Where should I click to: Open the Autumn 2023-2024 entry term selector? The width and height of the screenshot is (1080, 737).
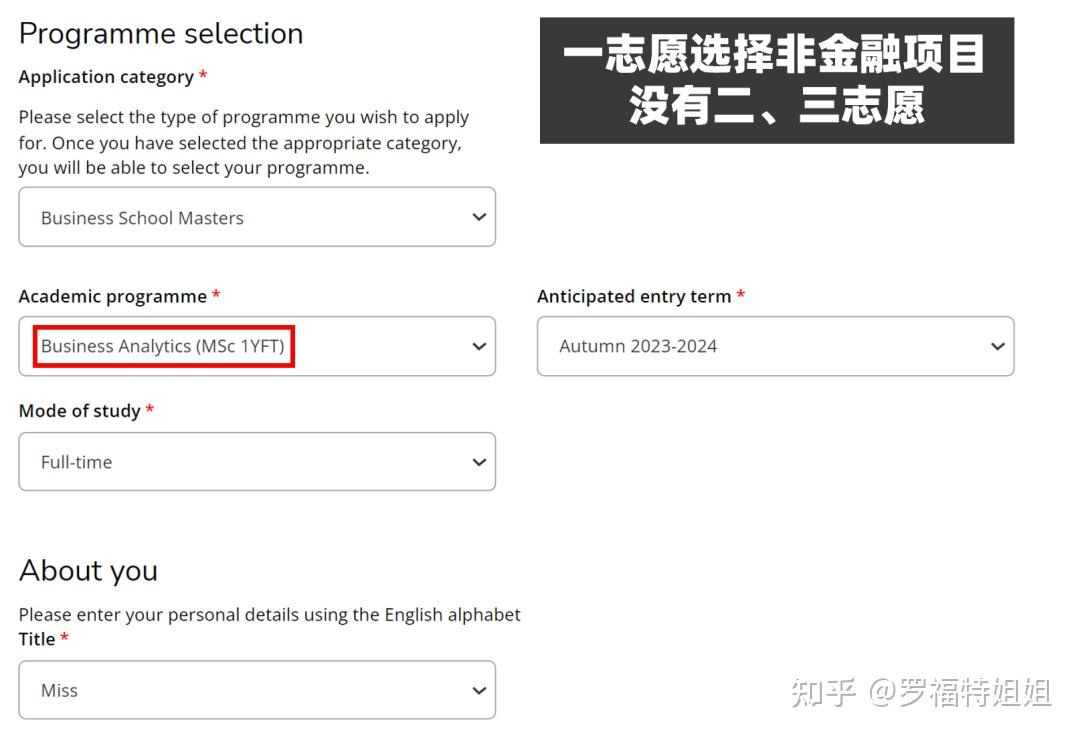pos(775,346)
